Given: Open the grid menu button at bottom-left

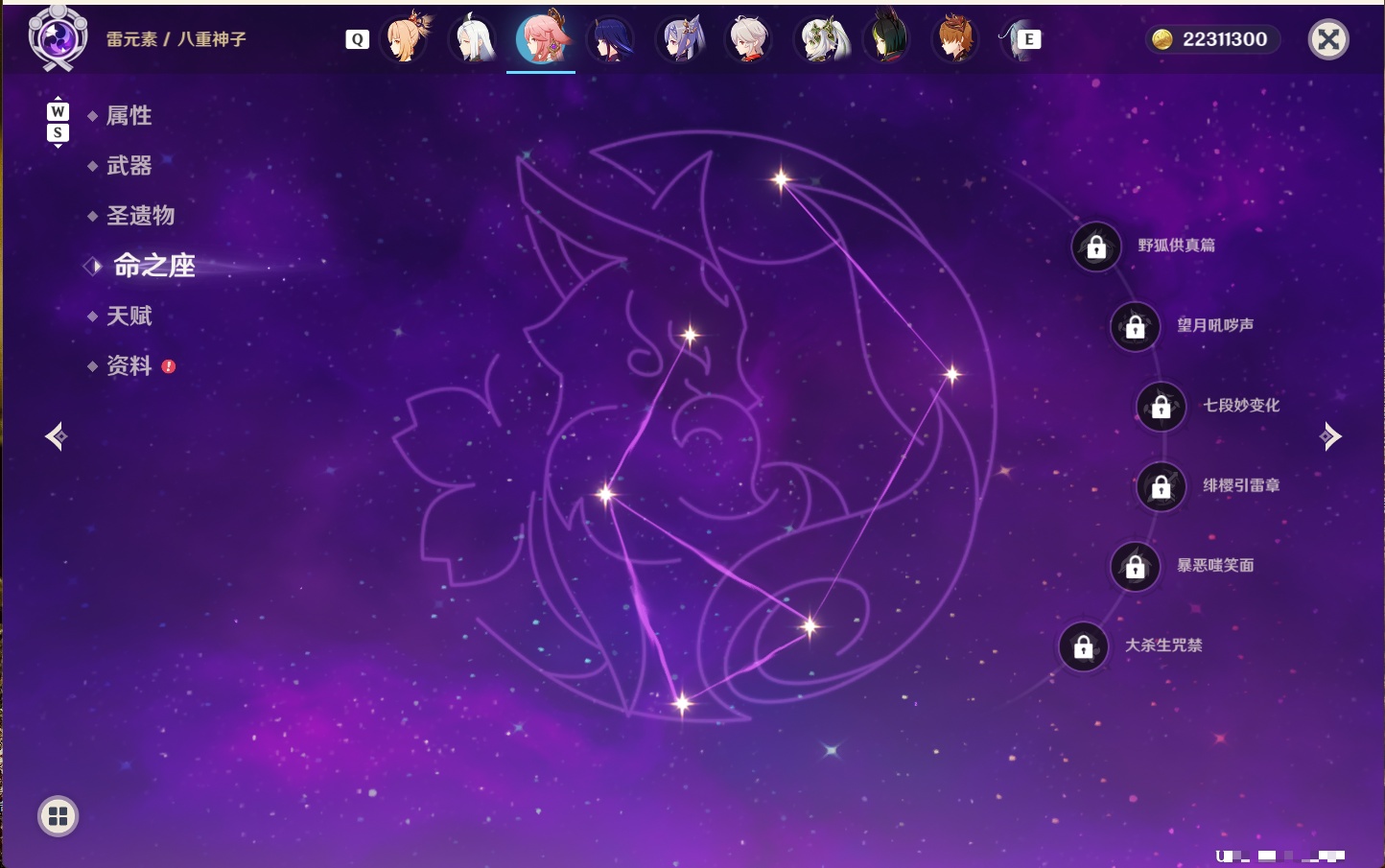Looking at the screenshot, I should point(58,816).
